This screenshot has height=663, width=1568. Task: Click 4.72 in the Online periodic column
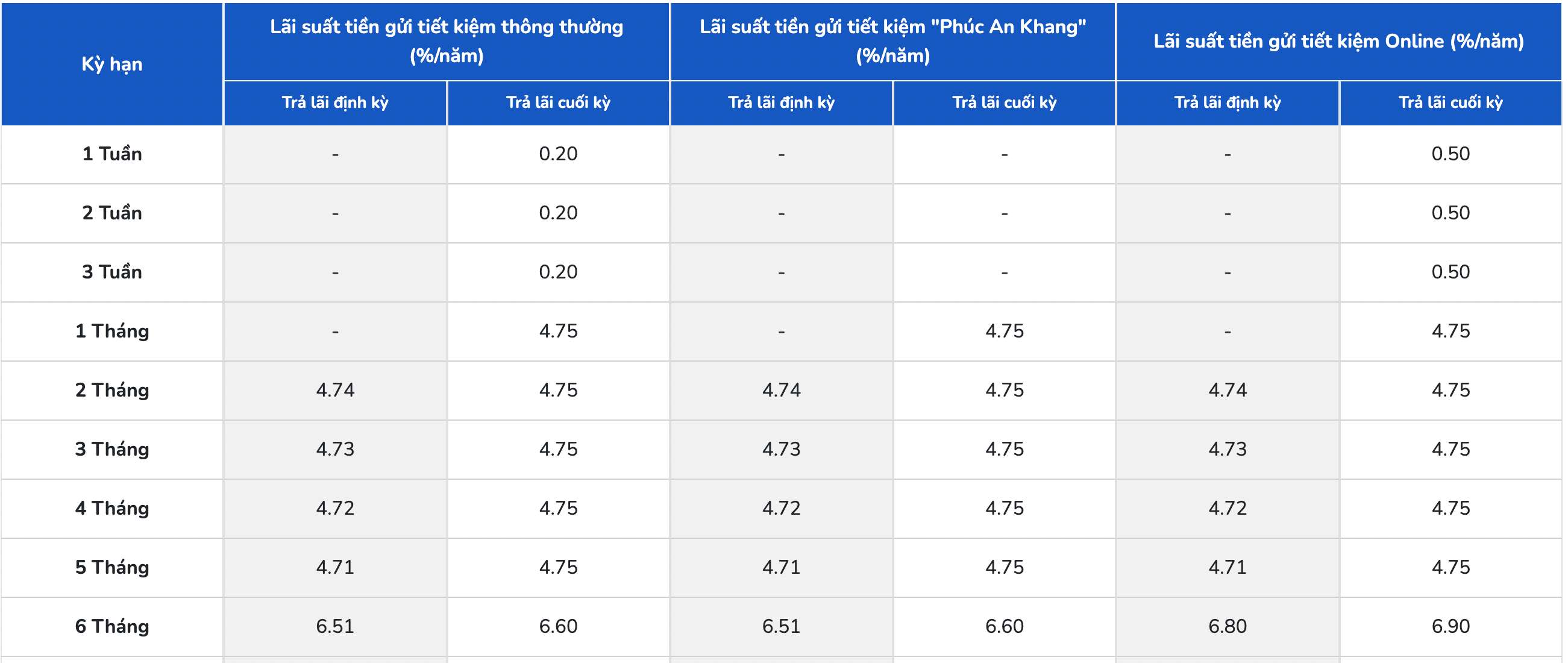[1227, 507]
